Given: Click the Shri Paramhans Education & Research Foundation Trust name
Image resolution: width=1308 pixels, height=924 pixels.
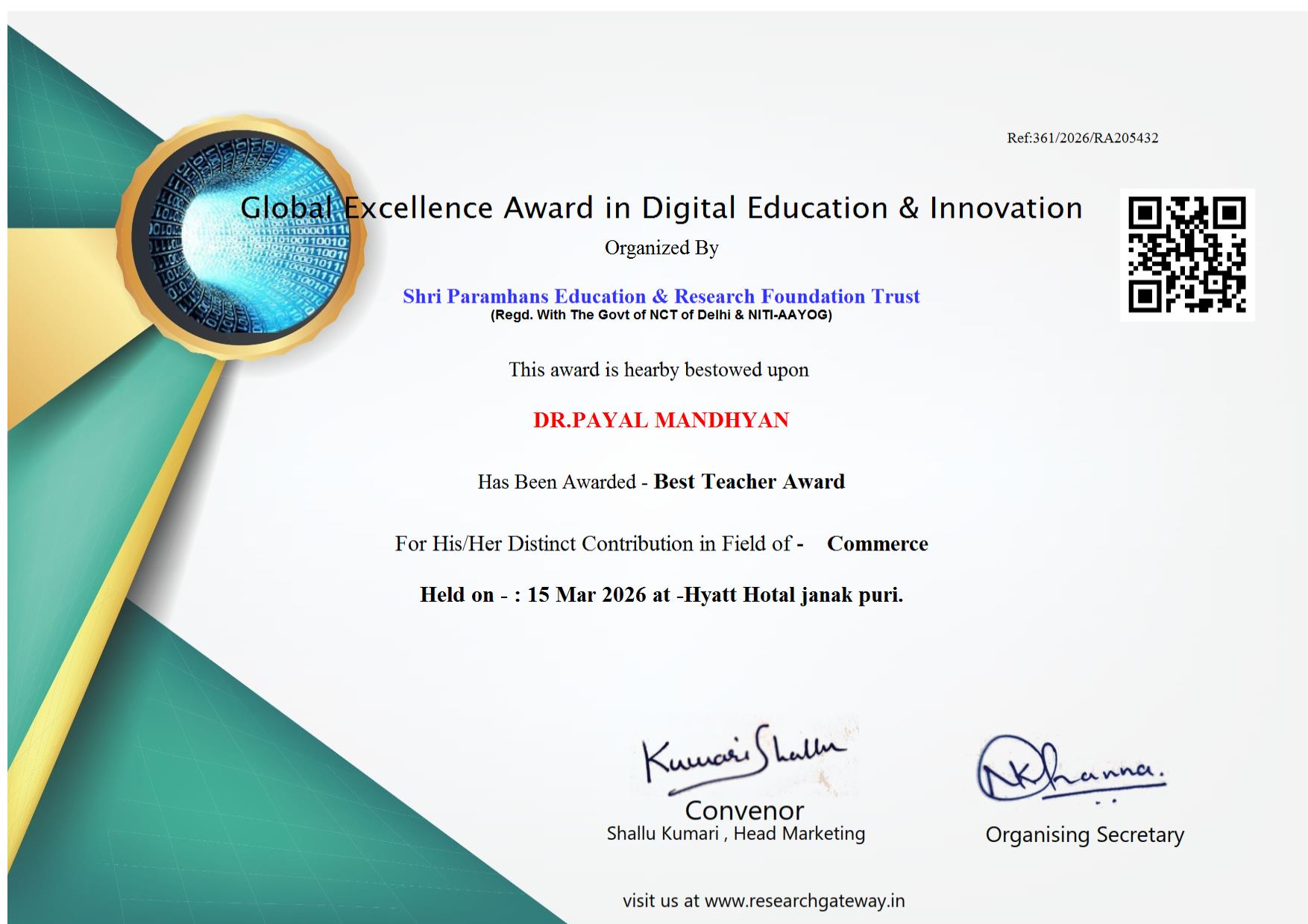Looking at the screenshot, I should 661,296.
